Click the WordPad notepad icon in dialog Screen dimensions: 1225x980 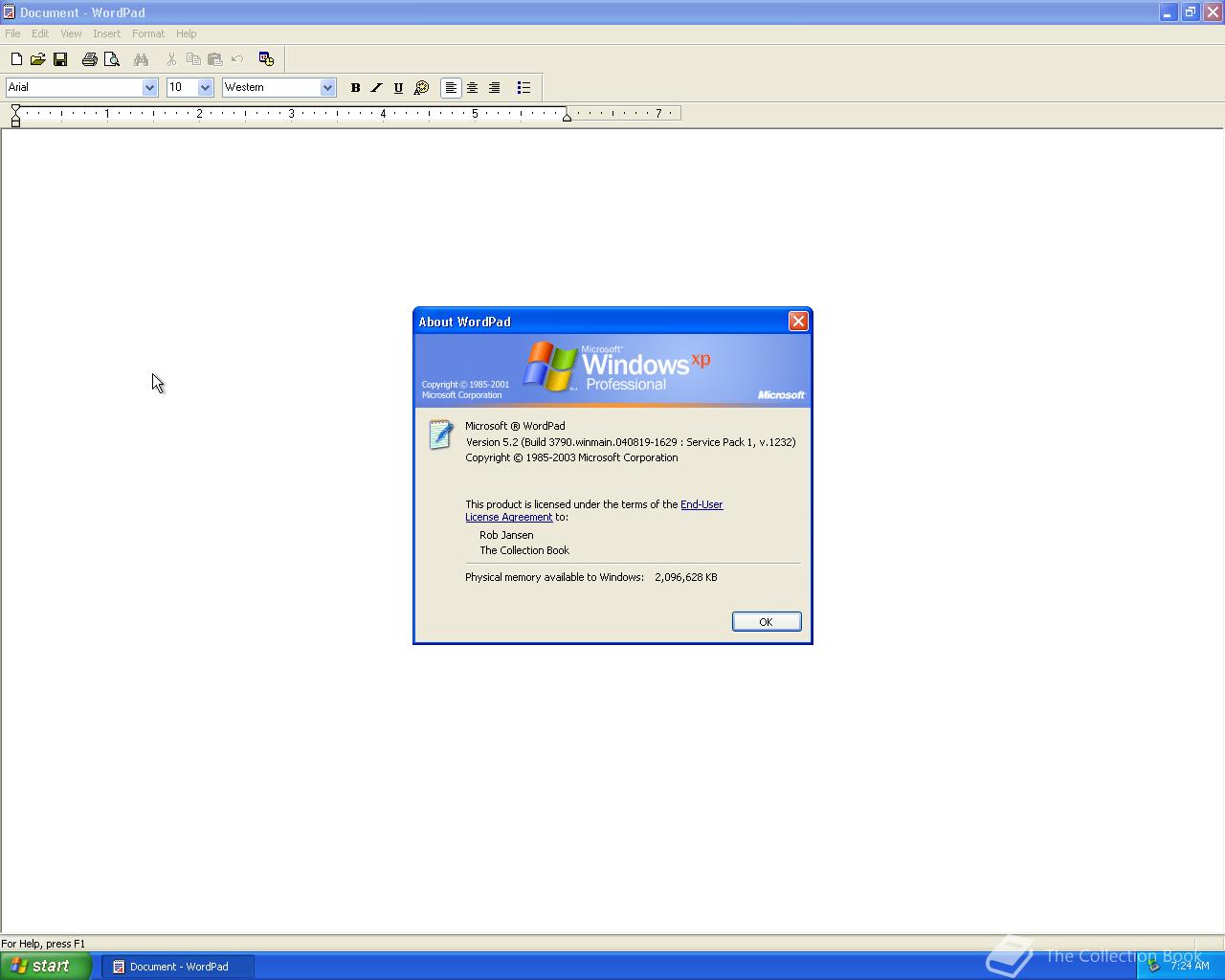[440, 434]
